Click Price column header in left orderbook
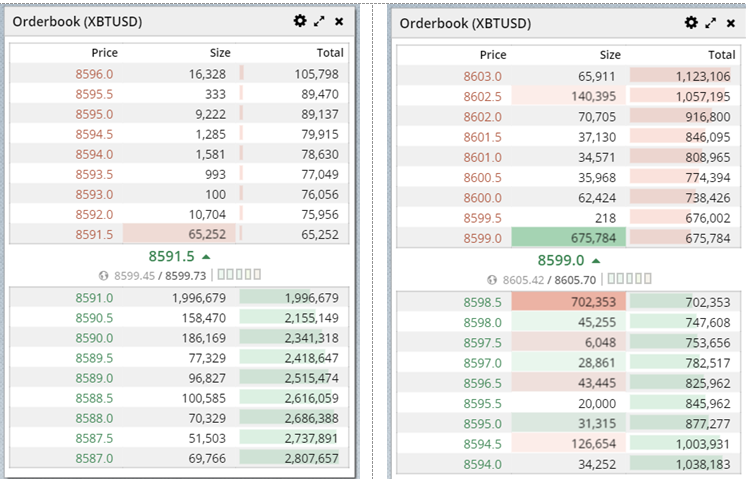The height and width of the screenshot is (479, 746). click(105, 53)
